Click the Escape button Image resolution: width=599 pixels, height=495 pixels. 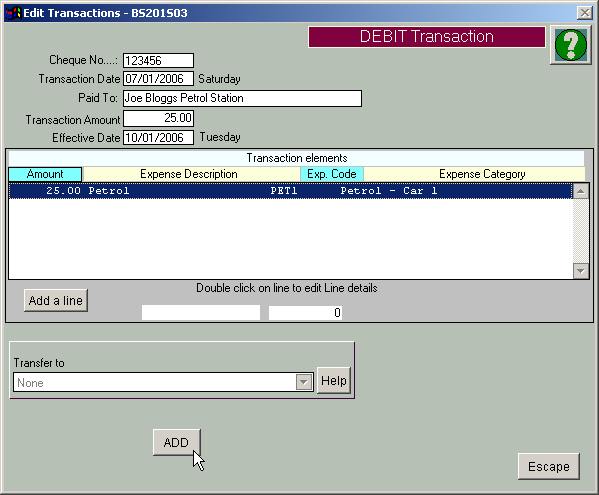(549, 466)
